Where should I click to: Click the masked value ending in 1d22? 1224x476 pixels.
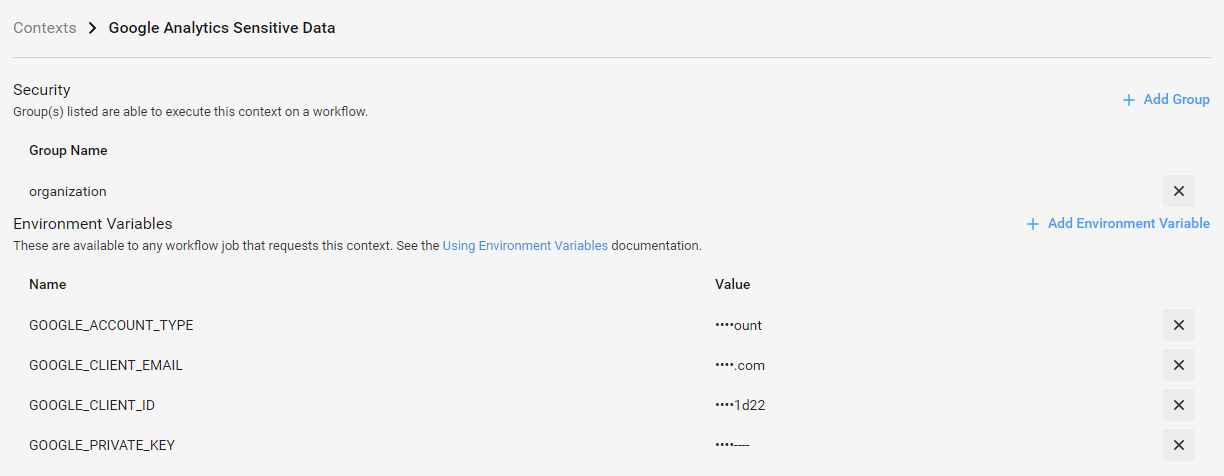coord(741,405)
